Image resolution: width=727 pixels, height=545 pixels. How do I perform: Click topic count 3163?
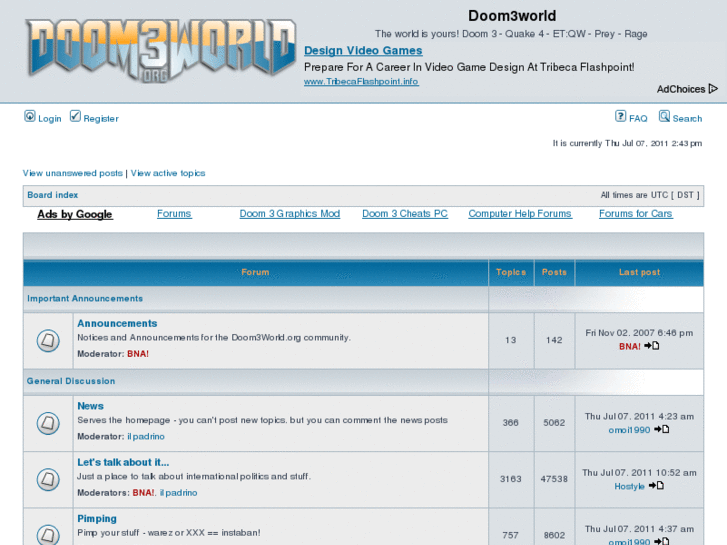click(510, 479)
